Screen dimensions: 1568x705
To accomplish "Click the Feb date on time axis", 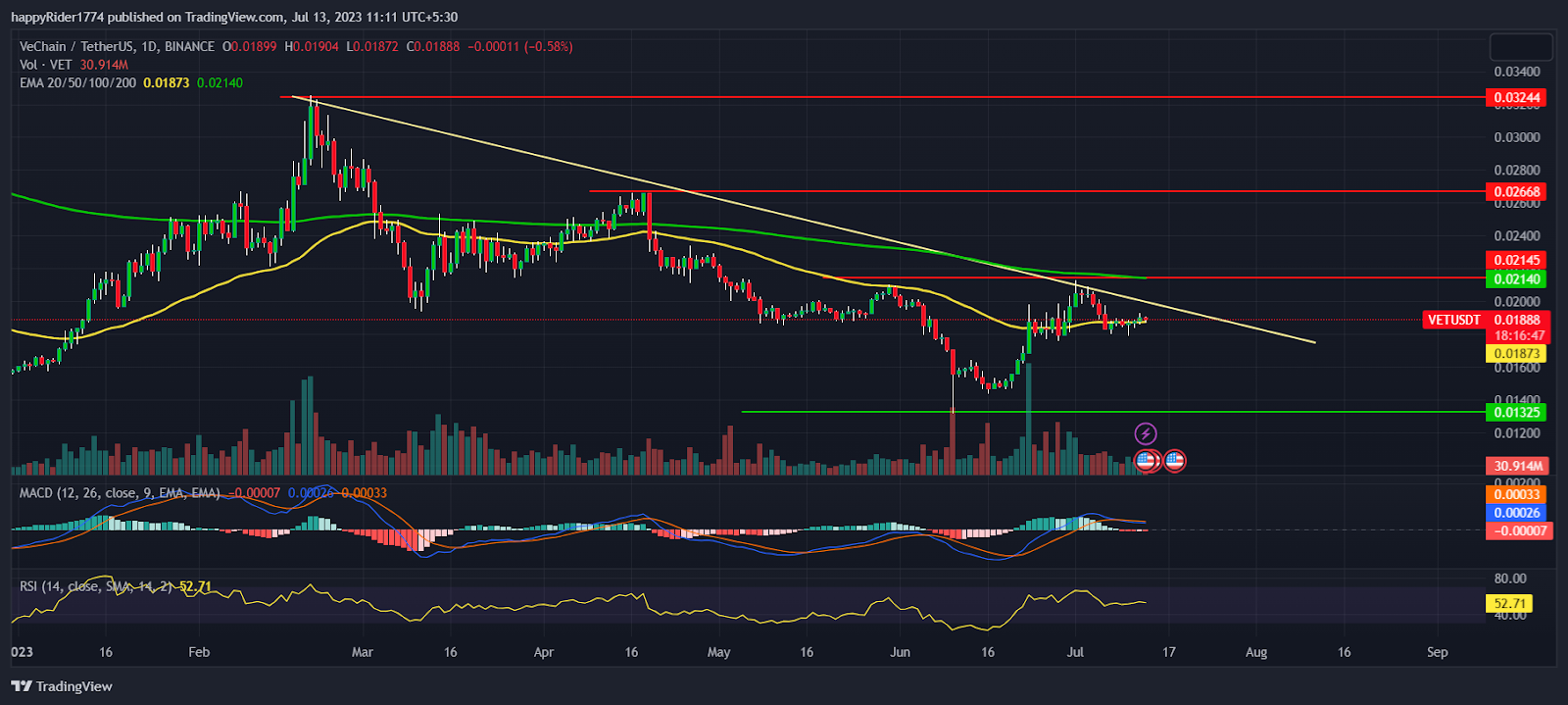I will pos(199,652).
